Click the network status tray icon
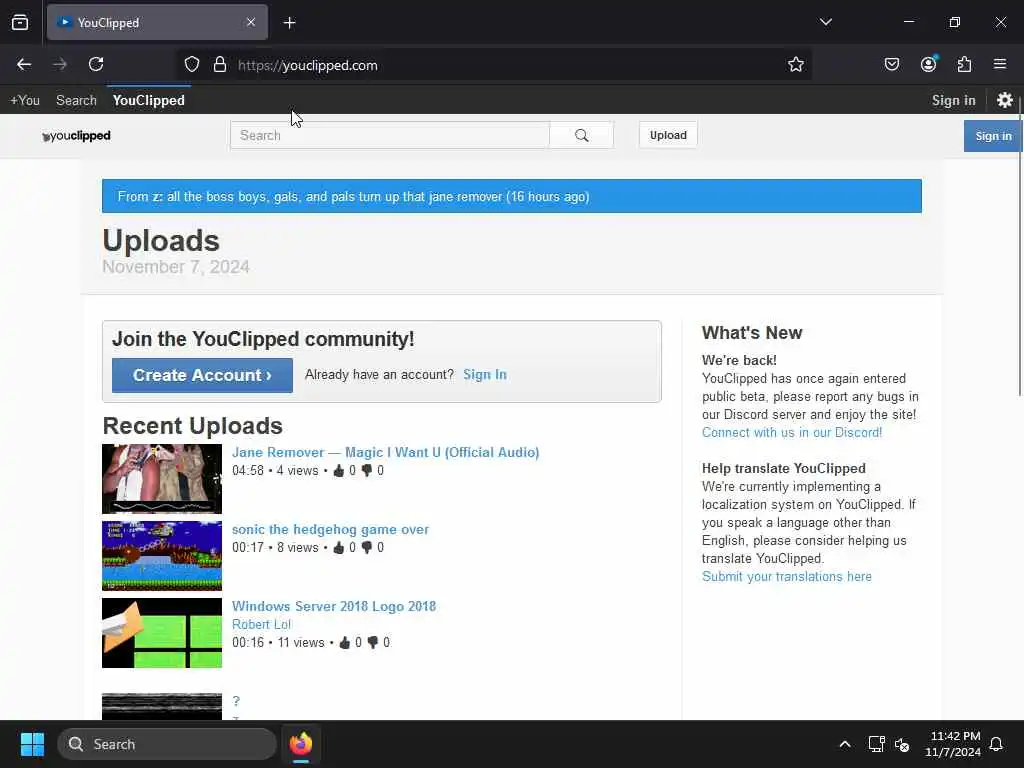 coord(876,744)
